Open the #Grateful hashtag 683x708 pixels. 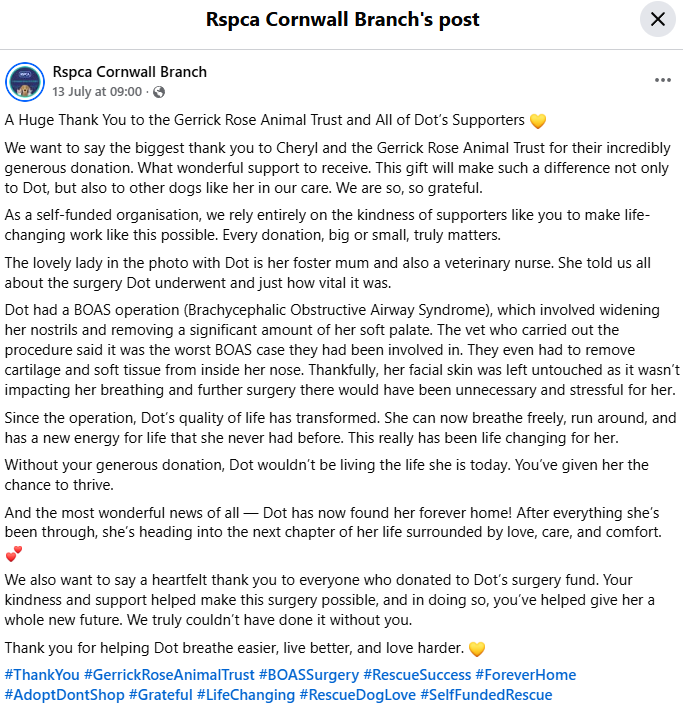161,694
